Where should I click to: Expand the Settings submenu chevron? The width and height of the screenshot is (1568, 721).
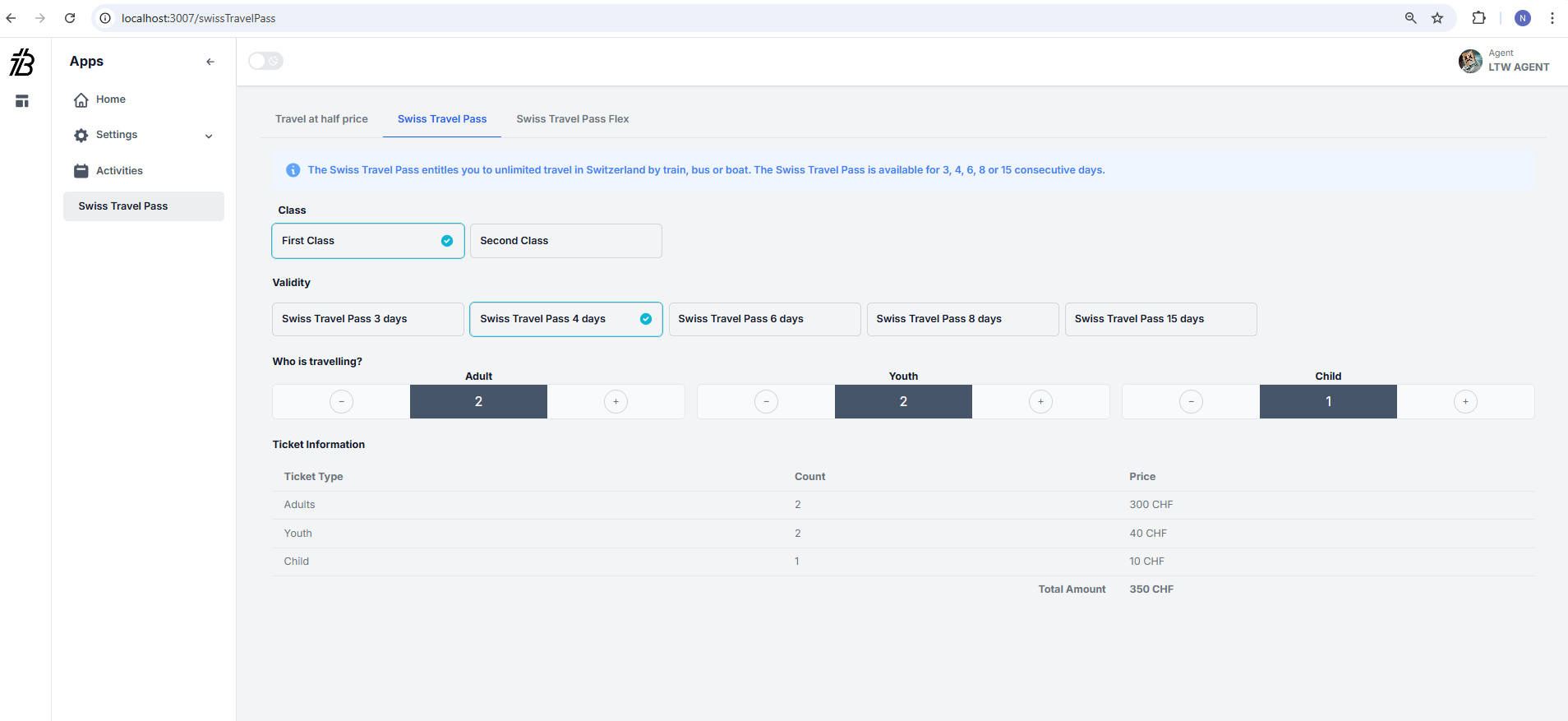pos(209,136)
